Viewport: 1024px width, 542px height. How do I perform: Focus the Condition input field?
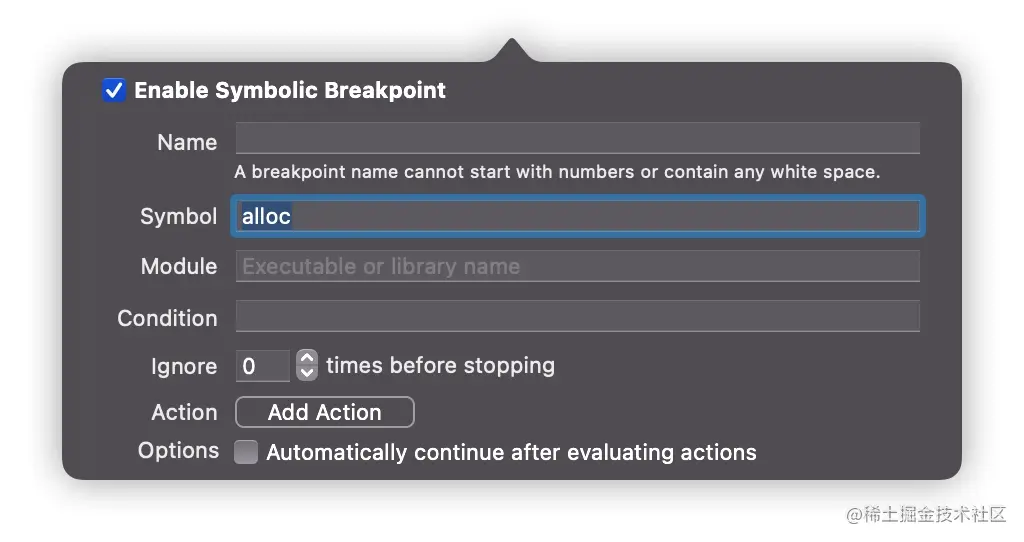[x=577, y=316]
